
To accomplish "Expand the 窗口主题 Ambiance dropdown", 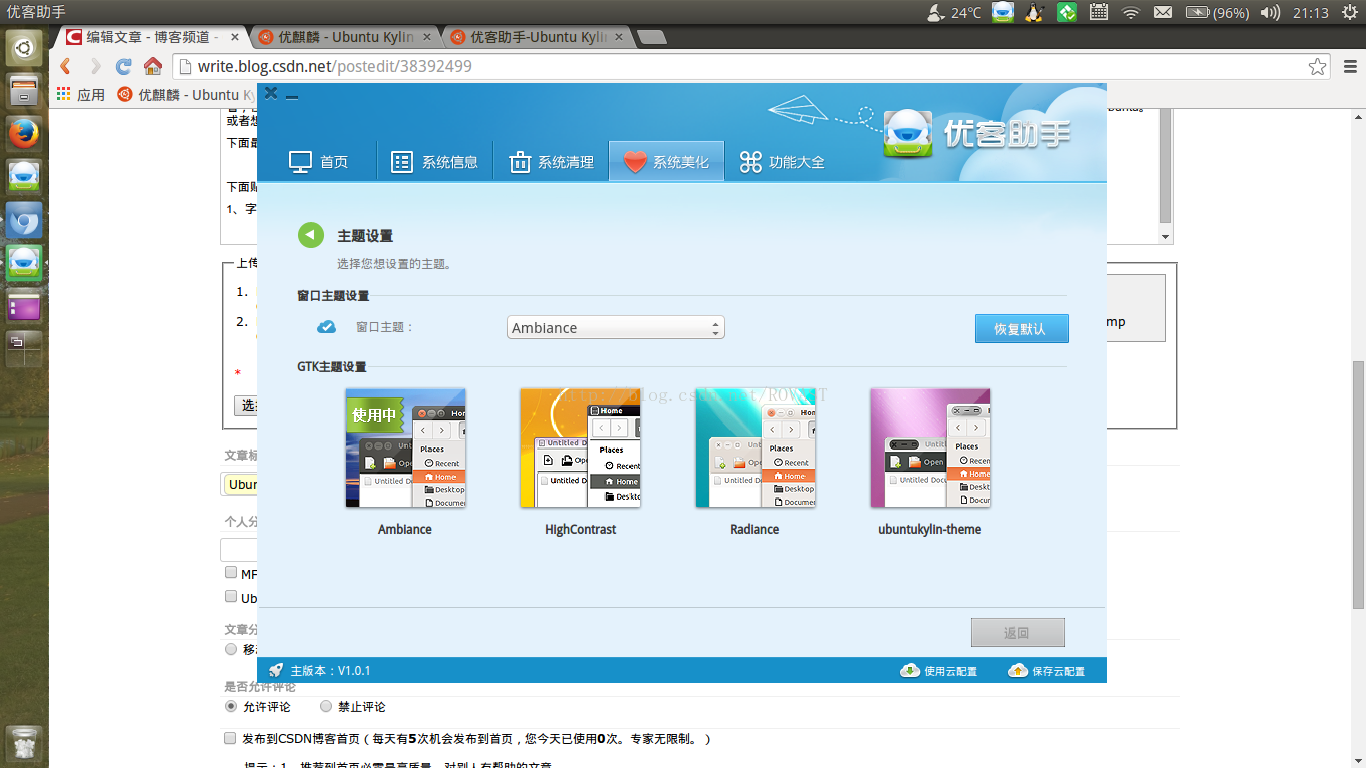I will [x=616, y=328].
